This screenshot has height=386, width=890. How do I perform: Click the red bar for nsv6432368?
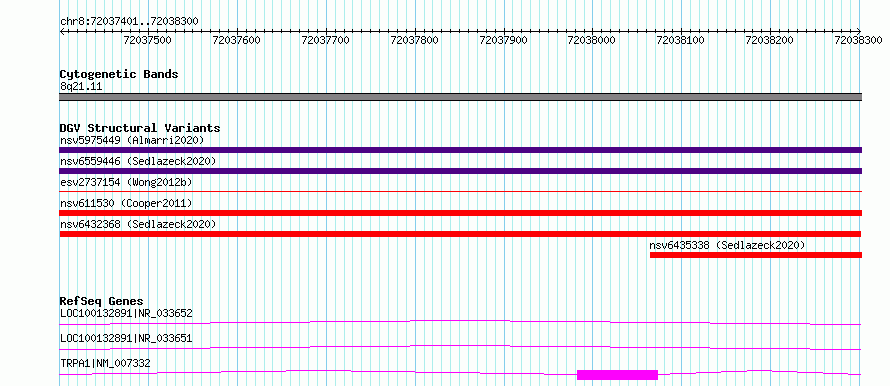(x=460, y=234)
